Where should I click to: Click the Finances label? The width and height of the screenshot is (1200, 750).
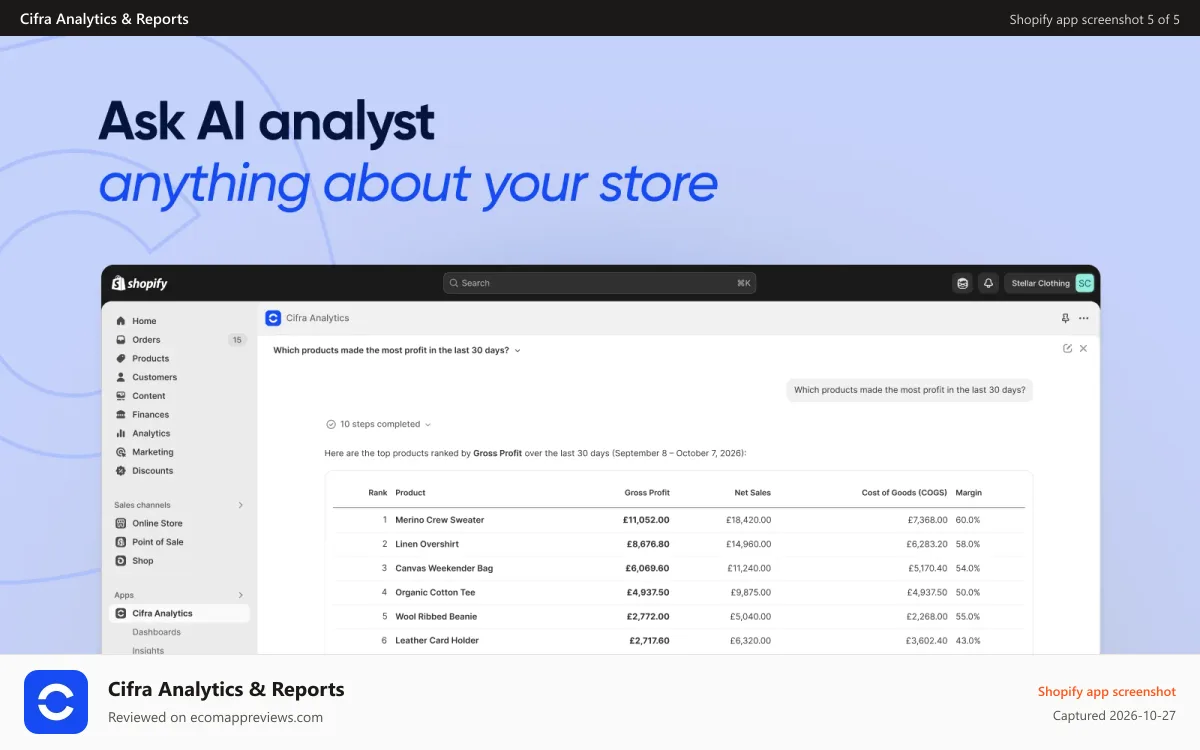pos(151,414)
